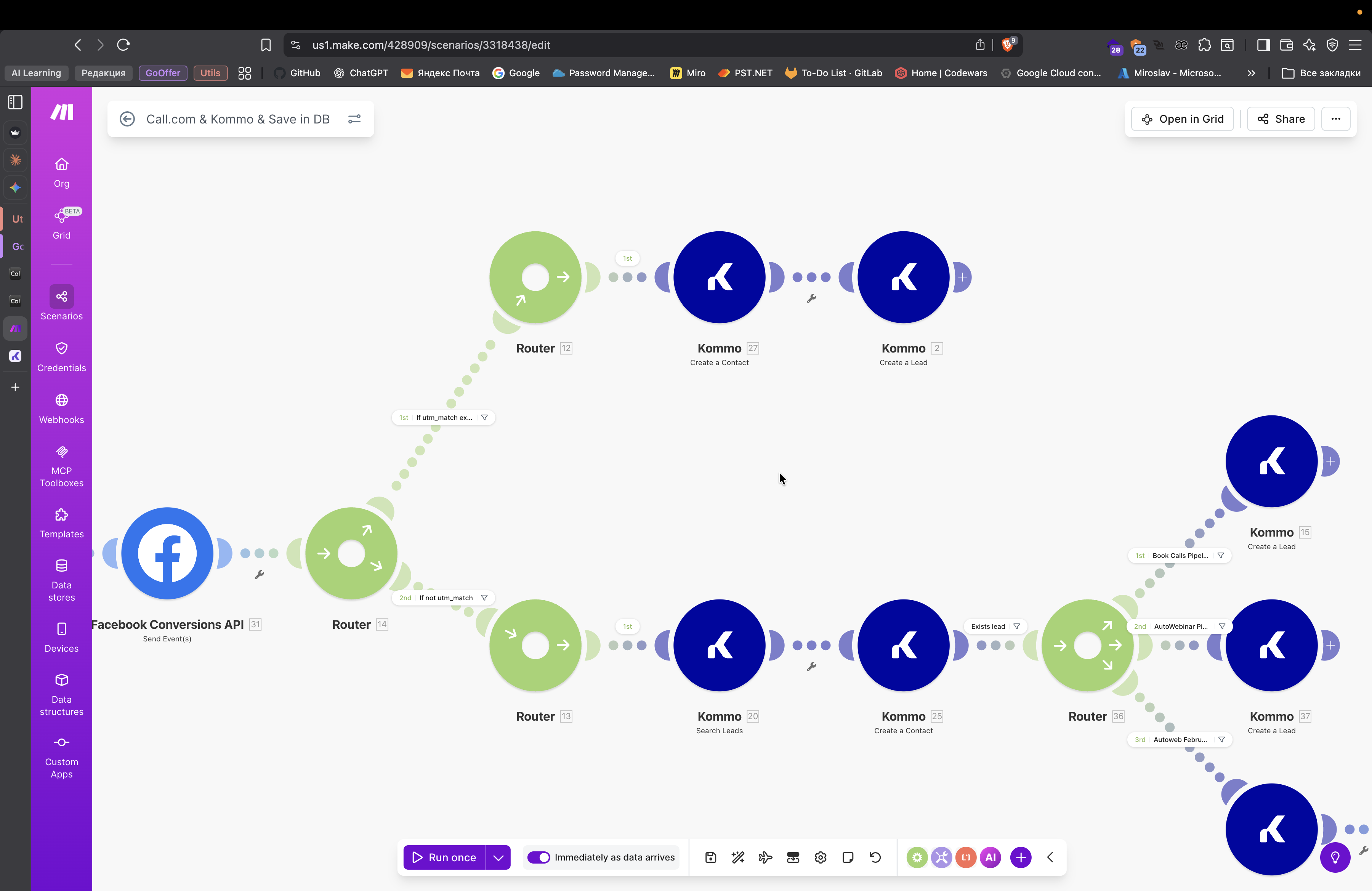Screen dimensions: 1372x891
Task: Open the AI favorites icon
Action: point(991,857)
